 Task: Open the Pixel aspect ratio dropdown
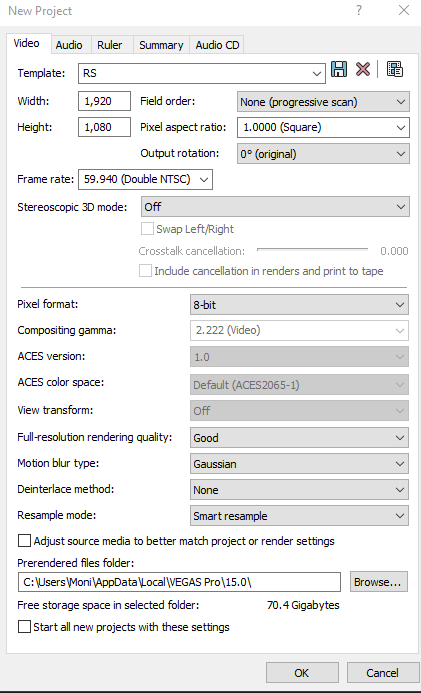click(x=323, y=128)
